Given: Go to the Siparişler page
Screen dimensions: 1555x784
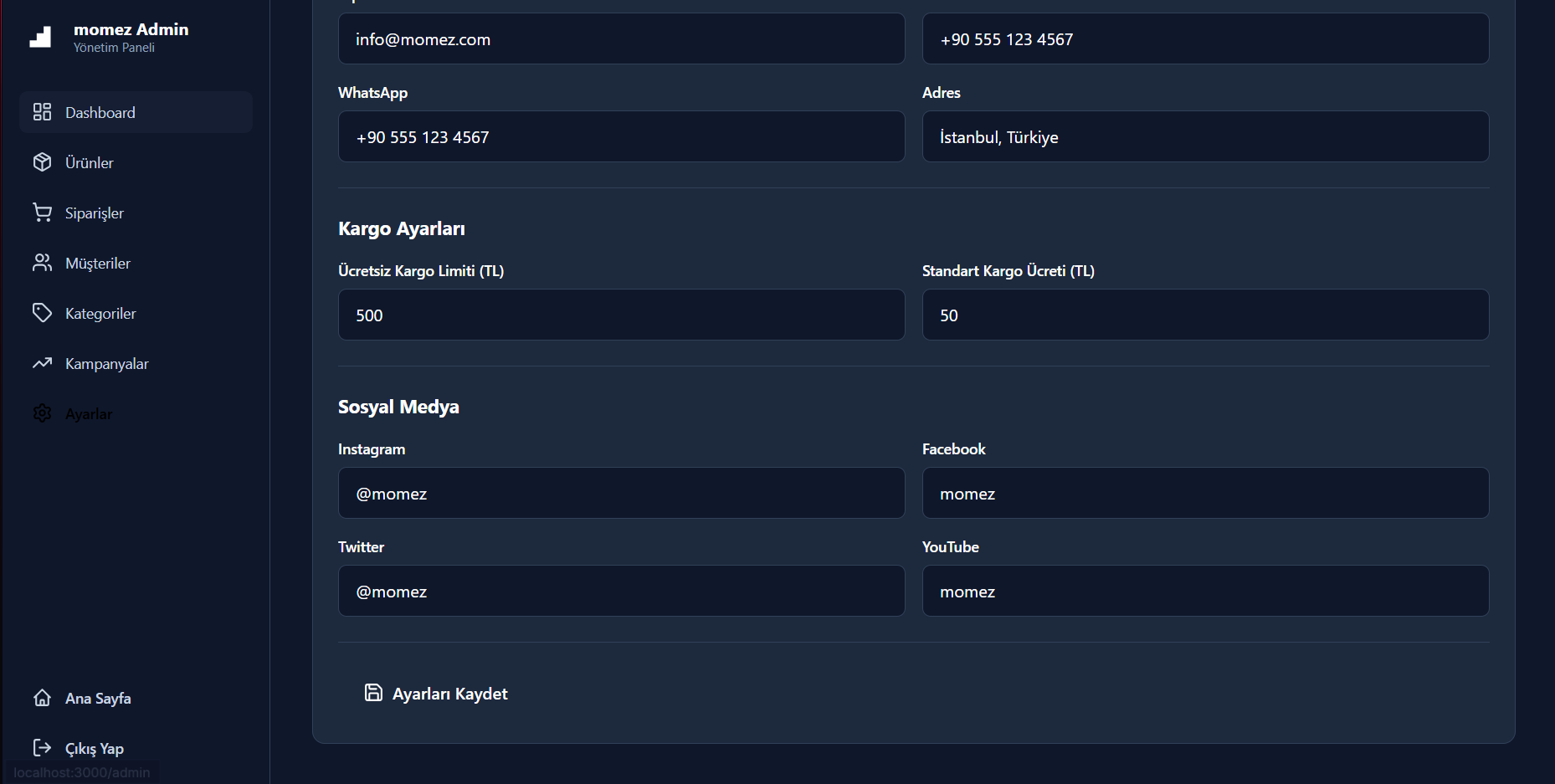Looking at the screenshot, I should click(x=95, y=213).
